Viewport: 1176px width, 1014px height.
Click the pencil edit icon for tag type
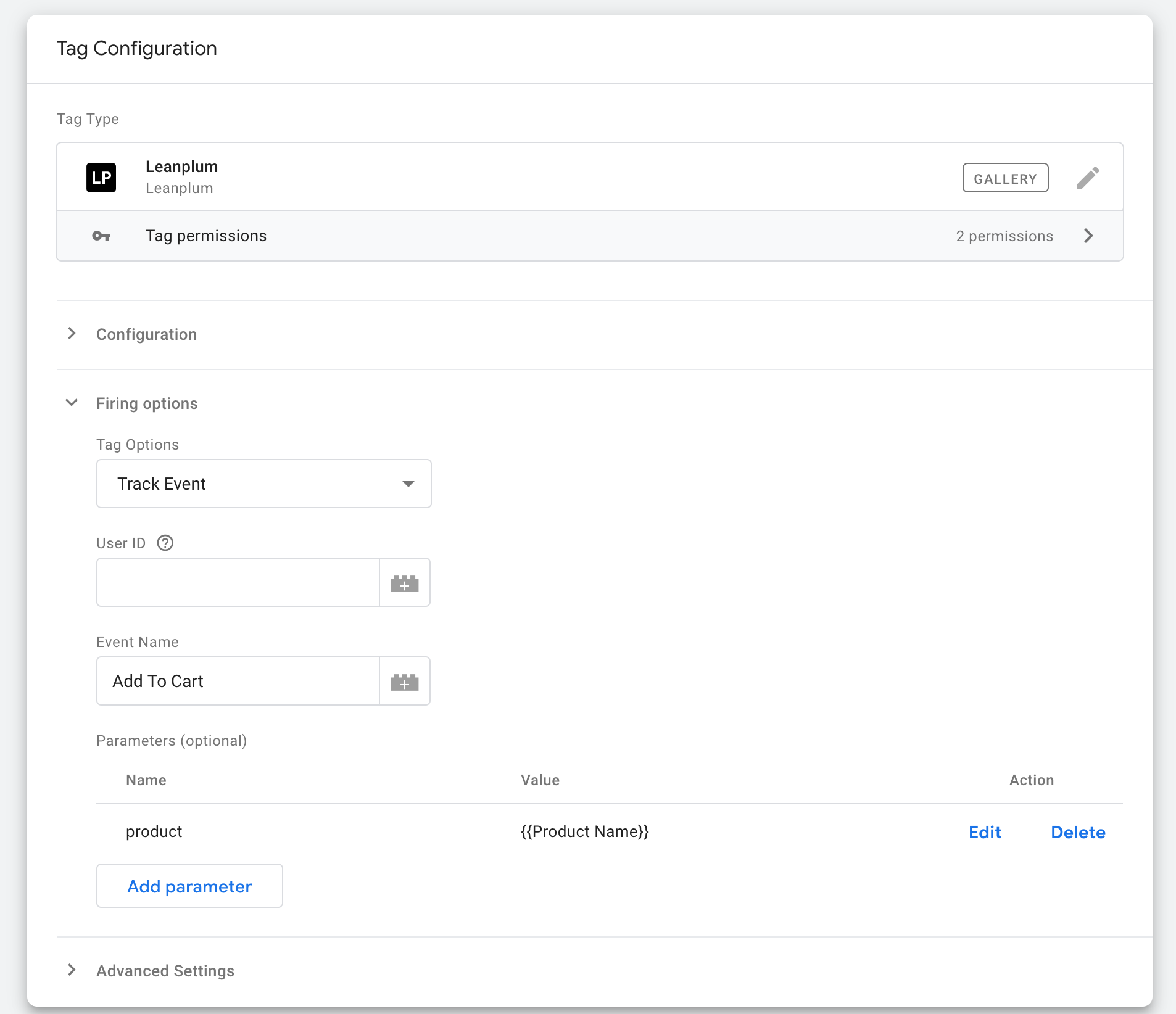tap(1088, 178)
